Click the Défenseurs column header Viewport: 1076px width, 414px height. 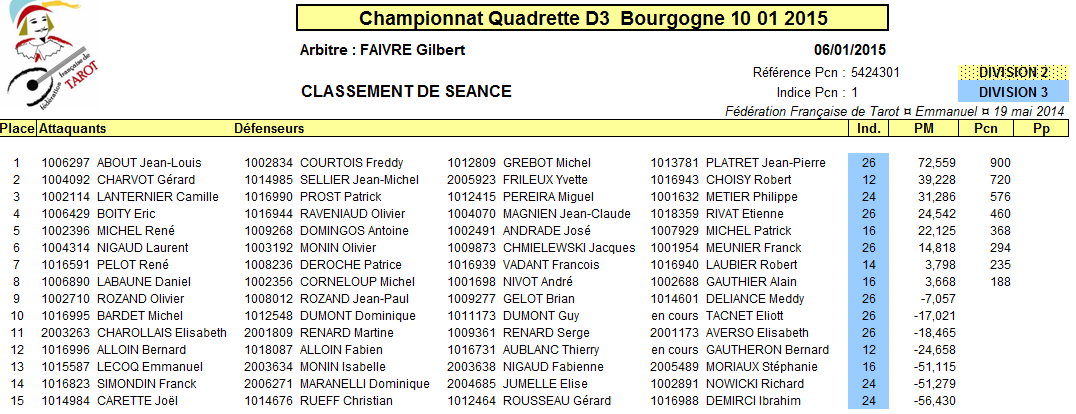point(269,128)
